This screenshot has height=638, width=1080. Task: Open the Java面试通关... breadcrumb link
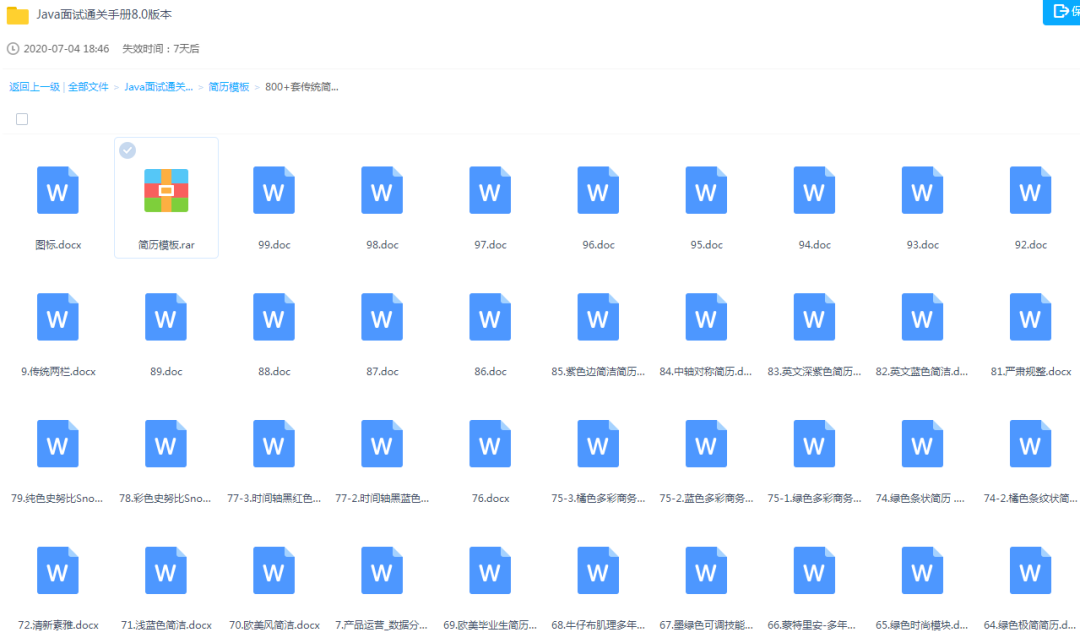pos(158,87)
